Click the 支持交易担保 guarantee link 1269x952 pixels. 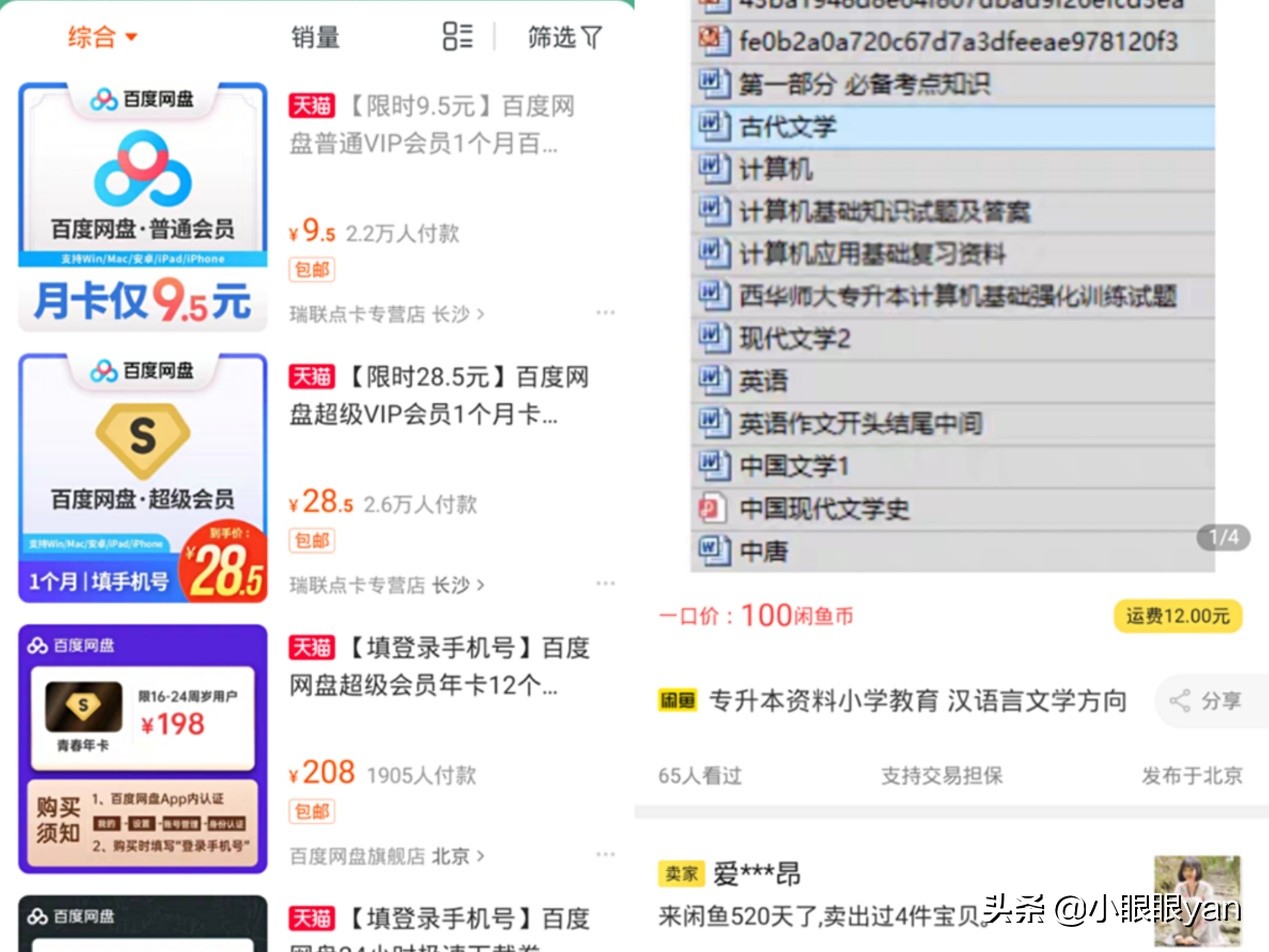point(940,776)
